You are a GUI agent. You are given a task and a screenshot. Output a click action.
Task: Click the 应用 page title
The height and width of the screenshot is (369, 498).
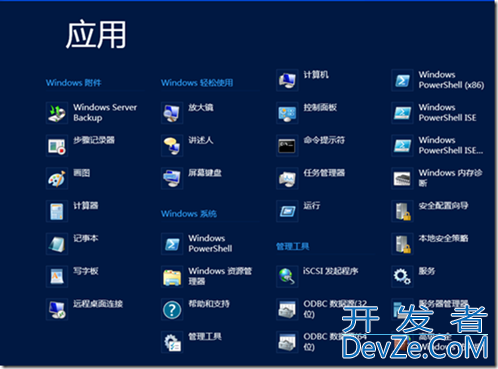tap(96, 35)
